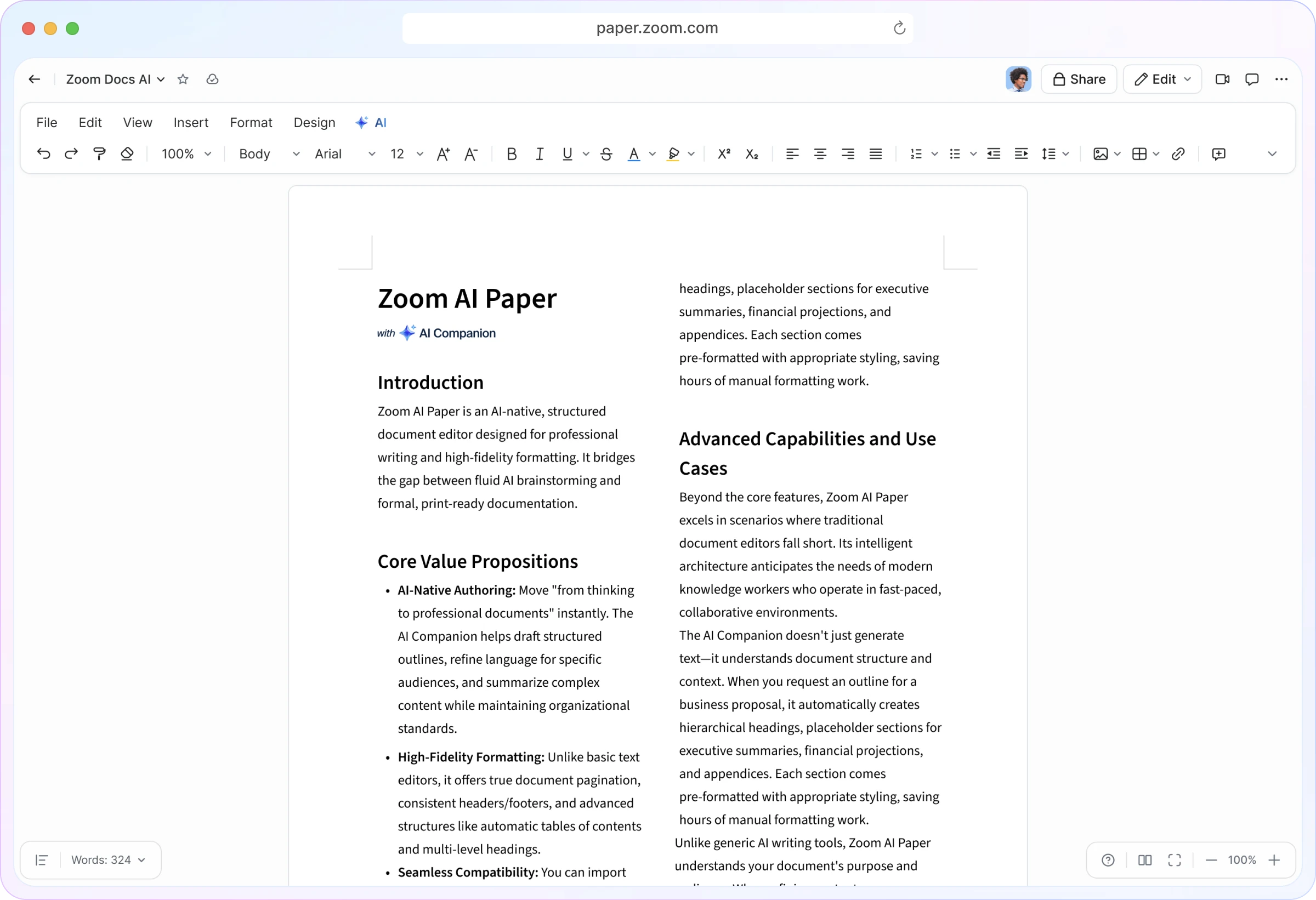Star this document as favorite
The image size is (1316, 900).
coord(183,79)
